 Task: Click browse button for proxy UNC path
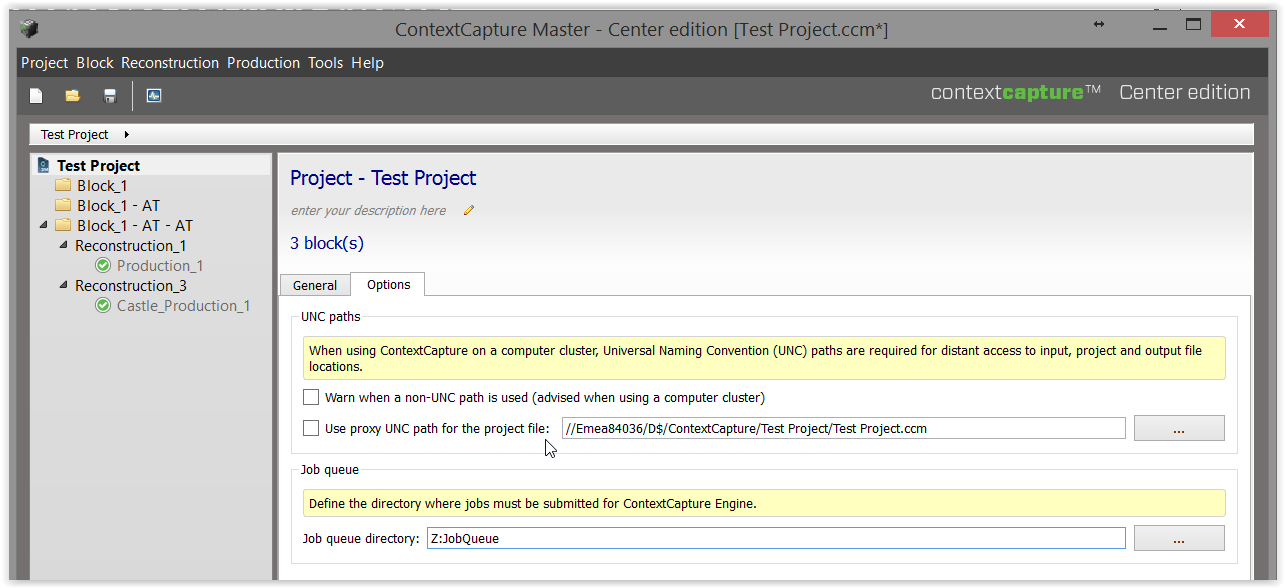pos(1179,428)
